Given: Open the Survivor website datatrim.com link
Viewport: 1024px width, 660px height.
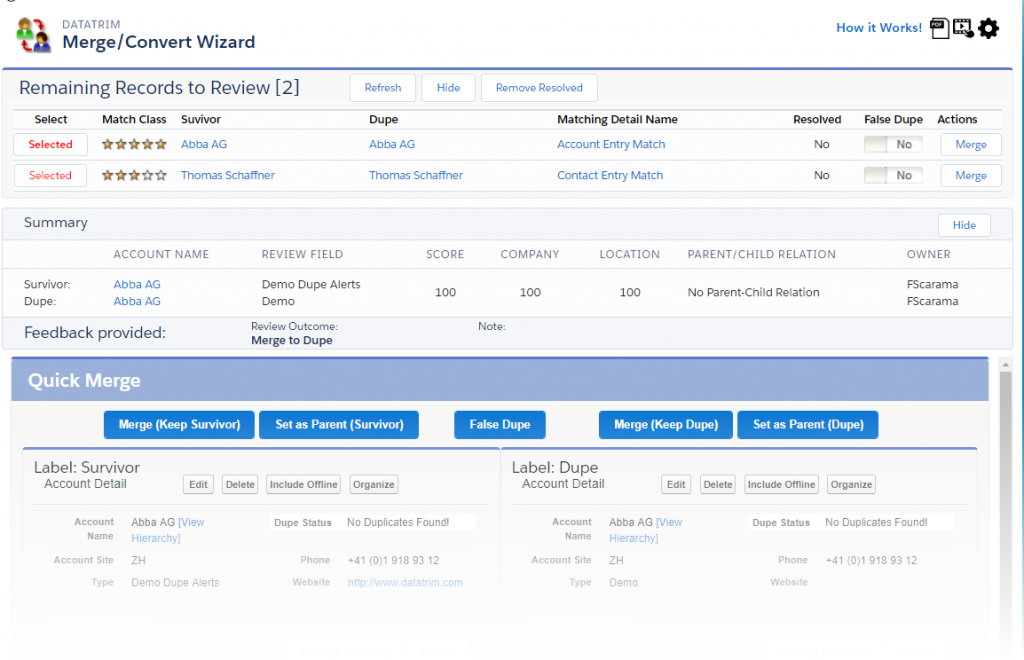Looking at the screenshot, I should tap(405, 583).
